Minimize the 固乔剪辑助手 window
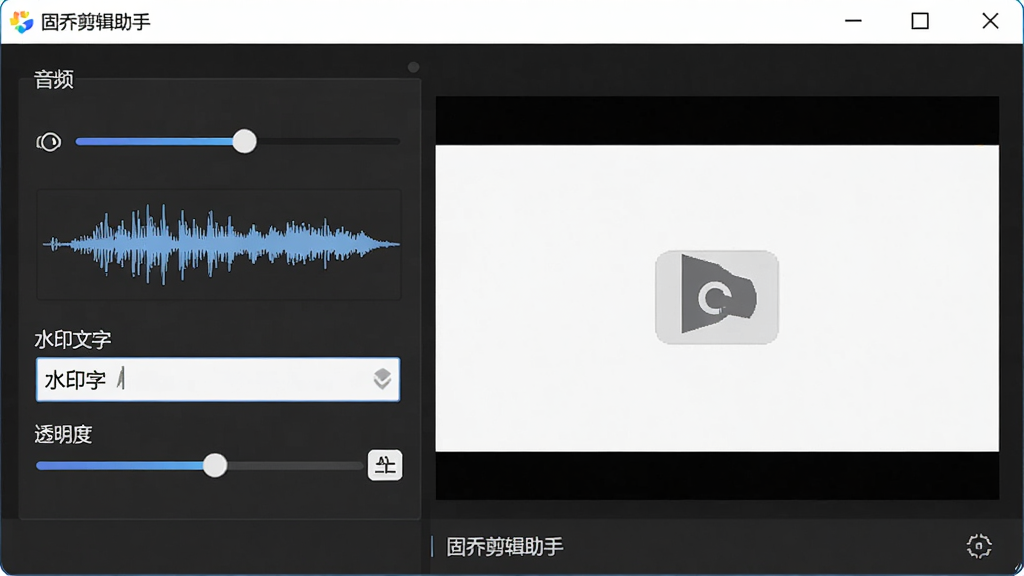1024x576 pixels. pos(853,21)
